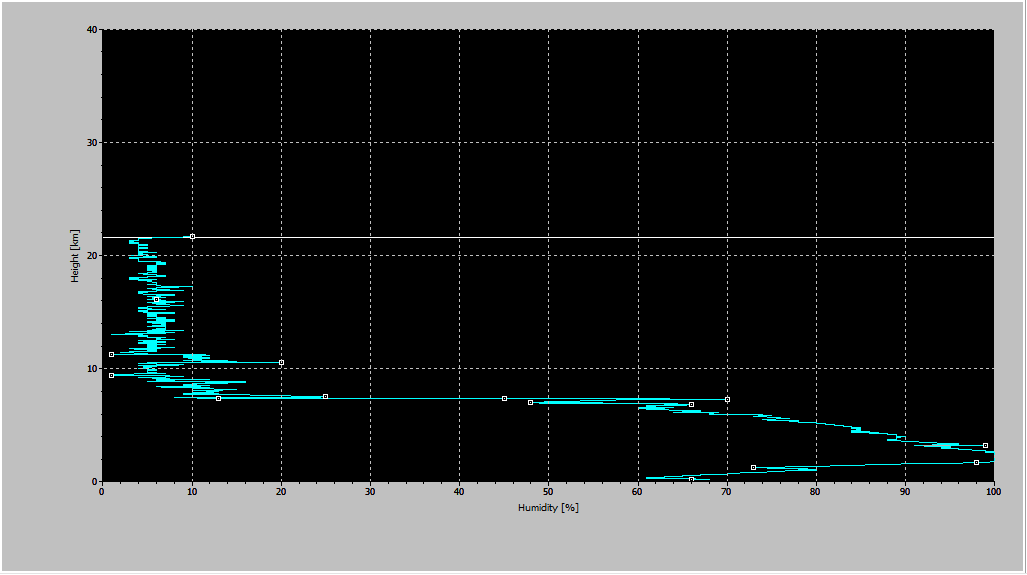Click the 10 label on the humidity axis
This screenshot has height=575, width=1027.
coord(192,491)
